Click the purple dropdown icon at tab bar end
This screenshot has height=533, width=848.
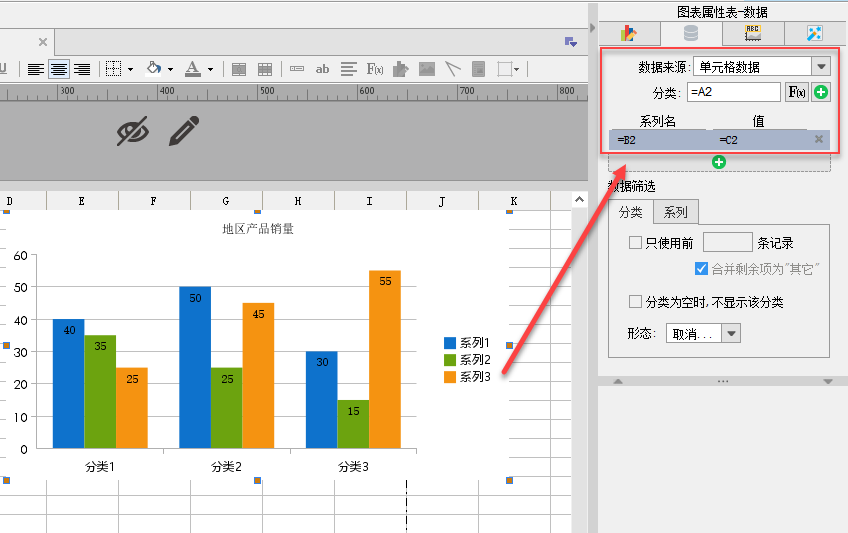(571, 42)
